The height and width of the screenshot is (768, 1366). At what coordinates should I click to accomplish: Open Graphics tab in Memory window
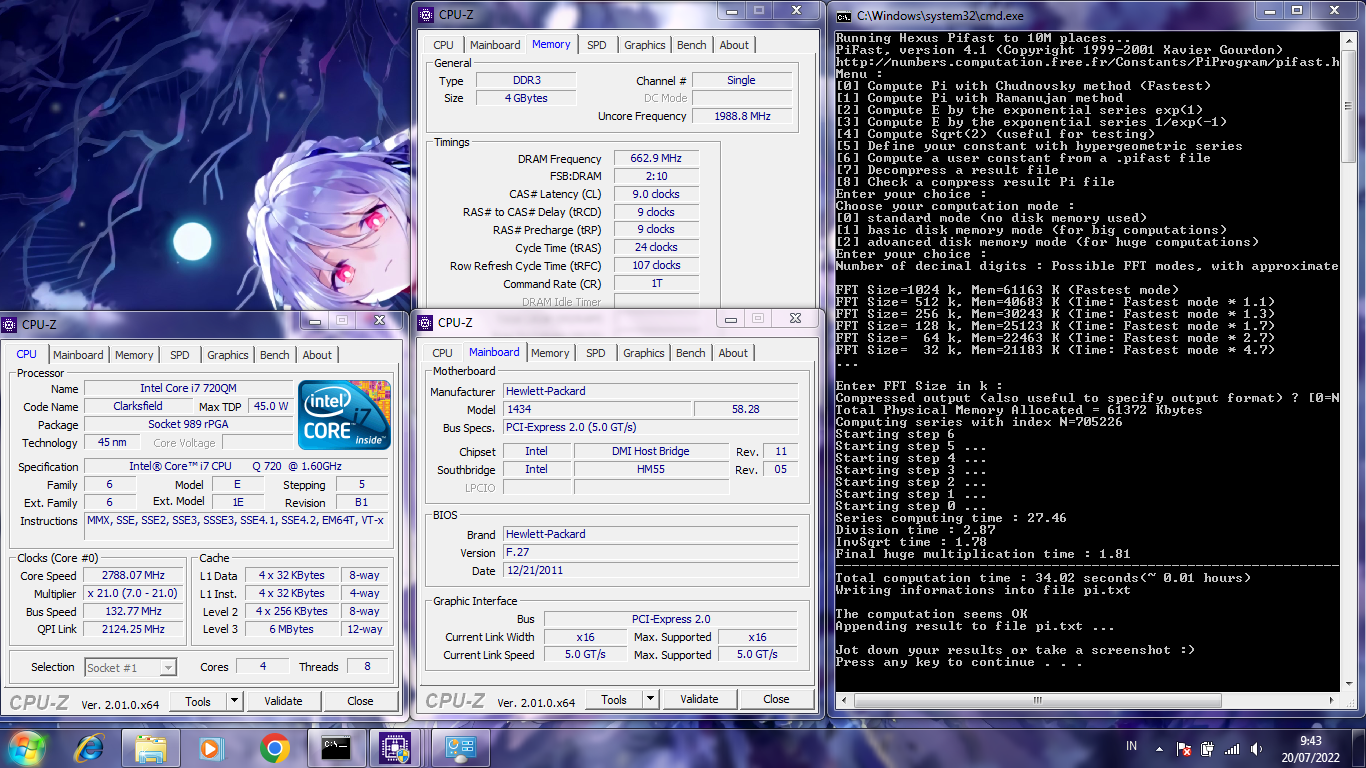pos(644,45)
